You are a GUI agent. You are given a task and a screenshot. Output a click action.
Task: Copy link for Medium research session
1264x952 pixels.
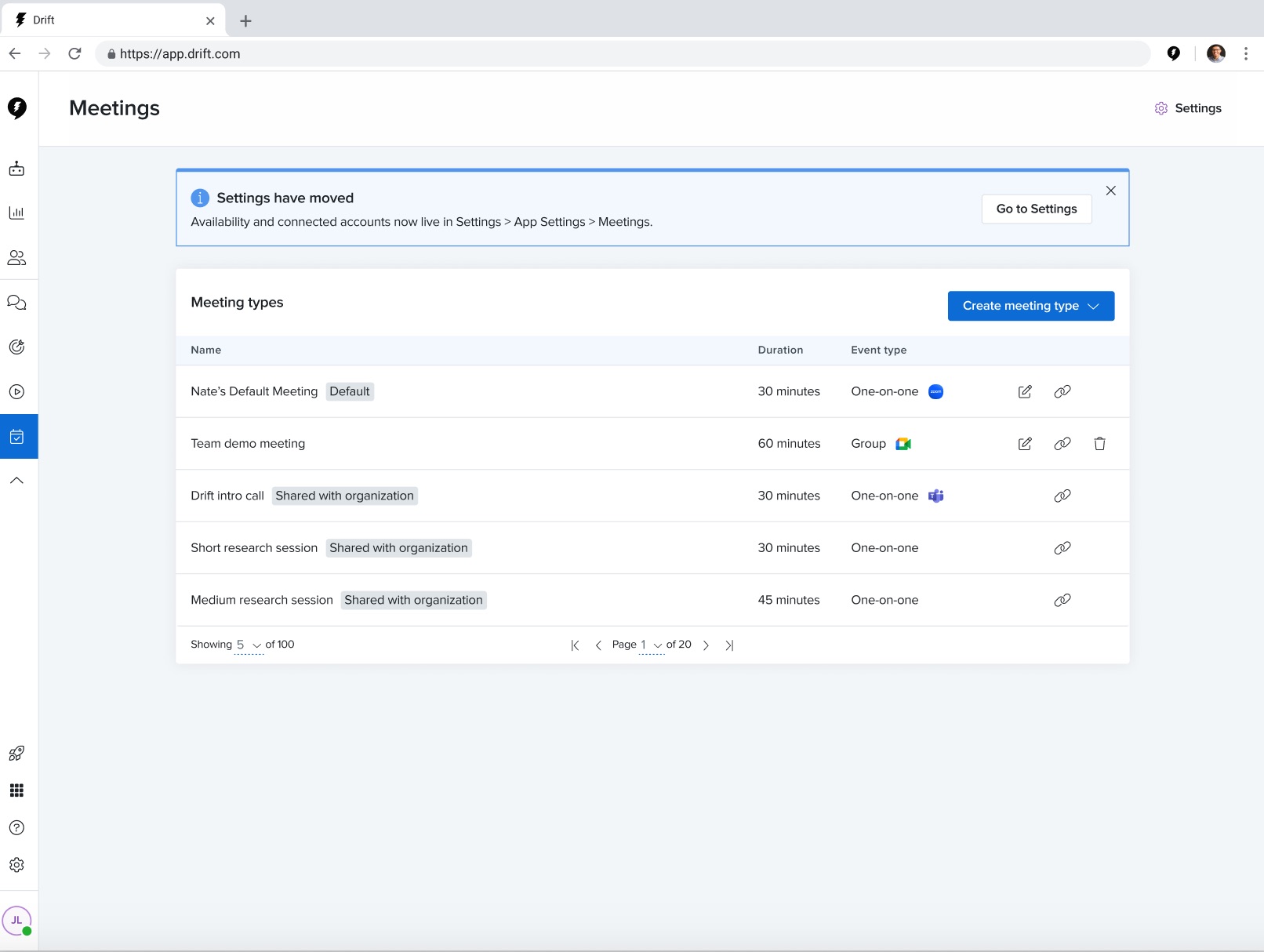coord(1062,600)
